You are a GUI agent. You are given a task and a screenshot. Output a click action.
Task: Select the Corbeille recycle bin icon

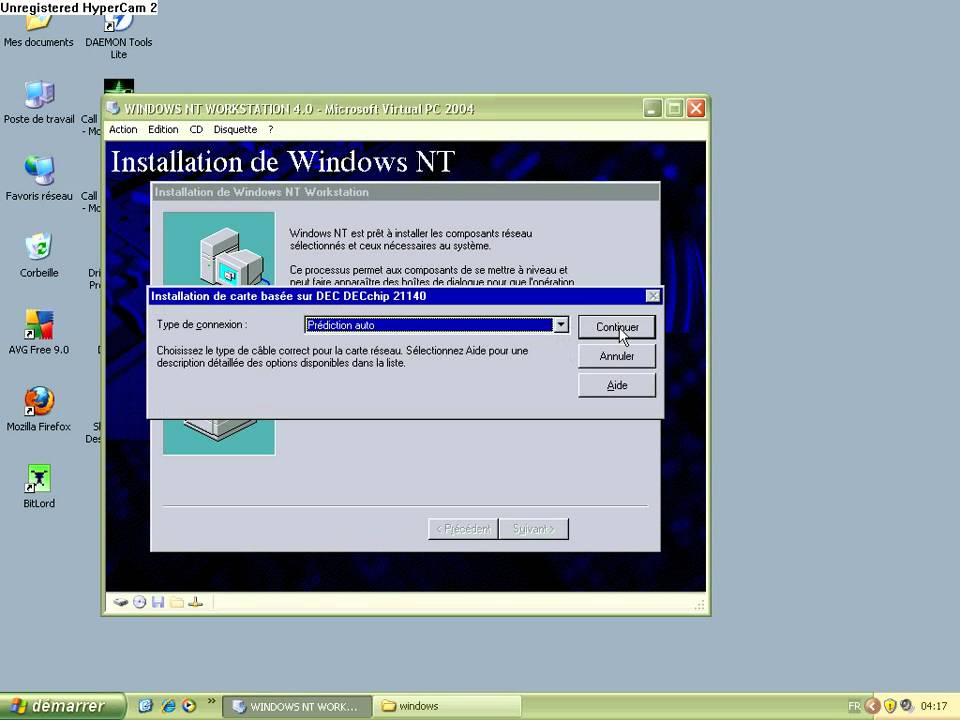pos(39,255)
